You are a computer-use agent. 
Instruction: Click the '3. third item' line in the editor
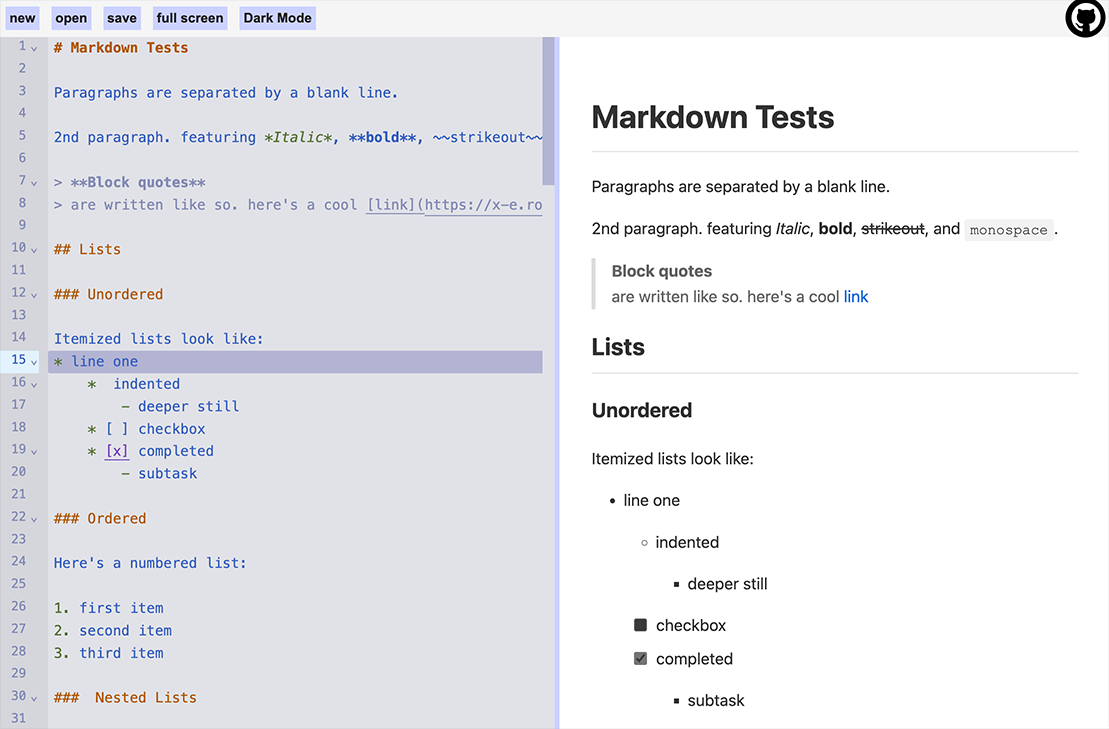[x=109, y=653]
